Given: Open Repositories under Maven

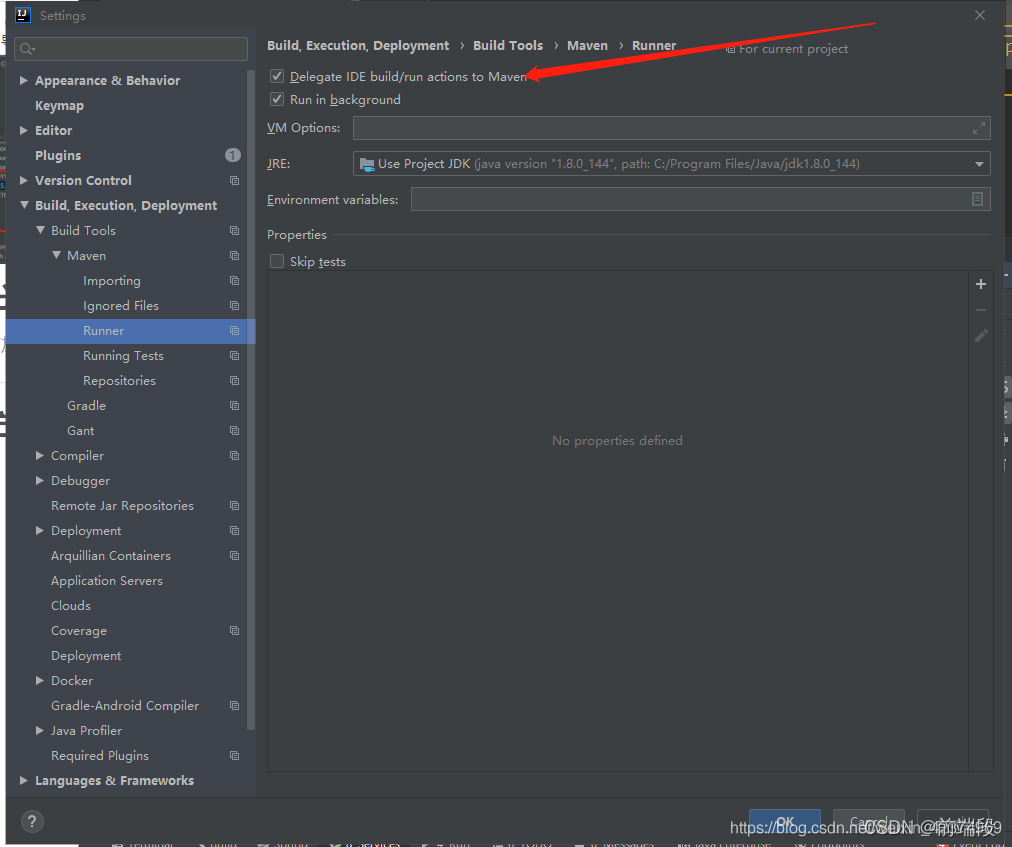Looking at the screenshot, I should (119, 381).
